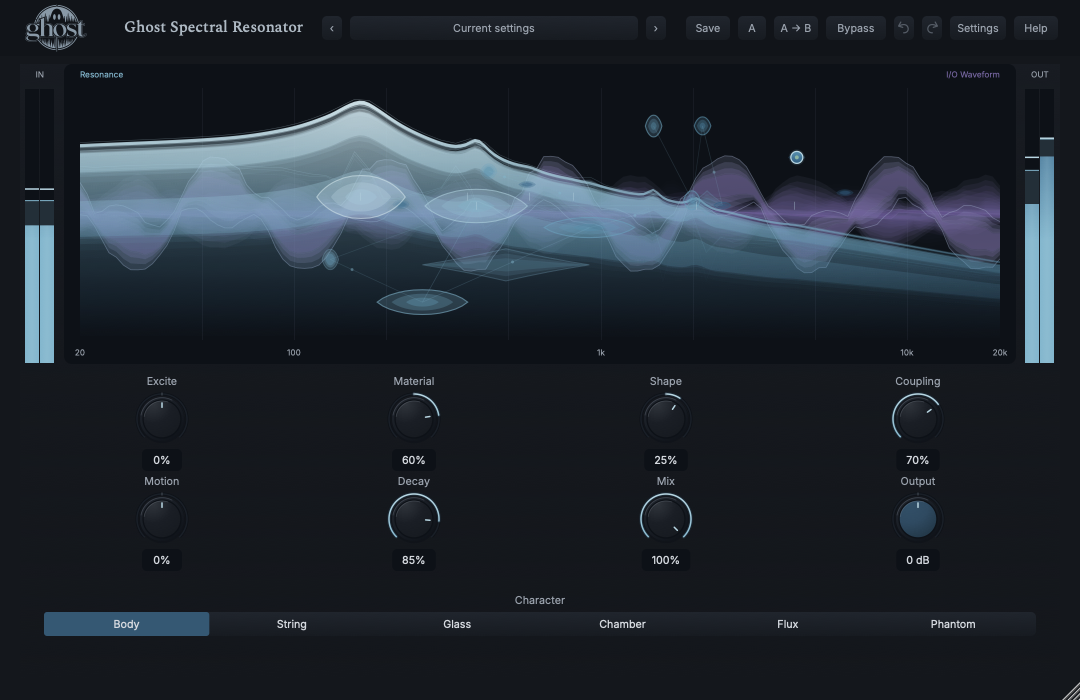Click the Output gain knob
The height and width of the screenshot is (700, 1080).
(x=917, y=518)
